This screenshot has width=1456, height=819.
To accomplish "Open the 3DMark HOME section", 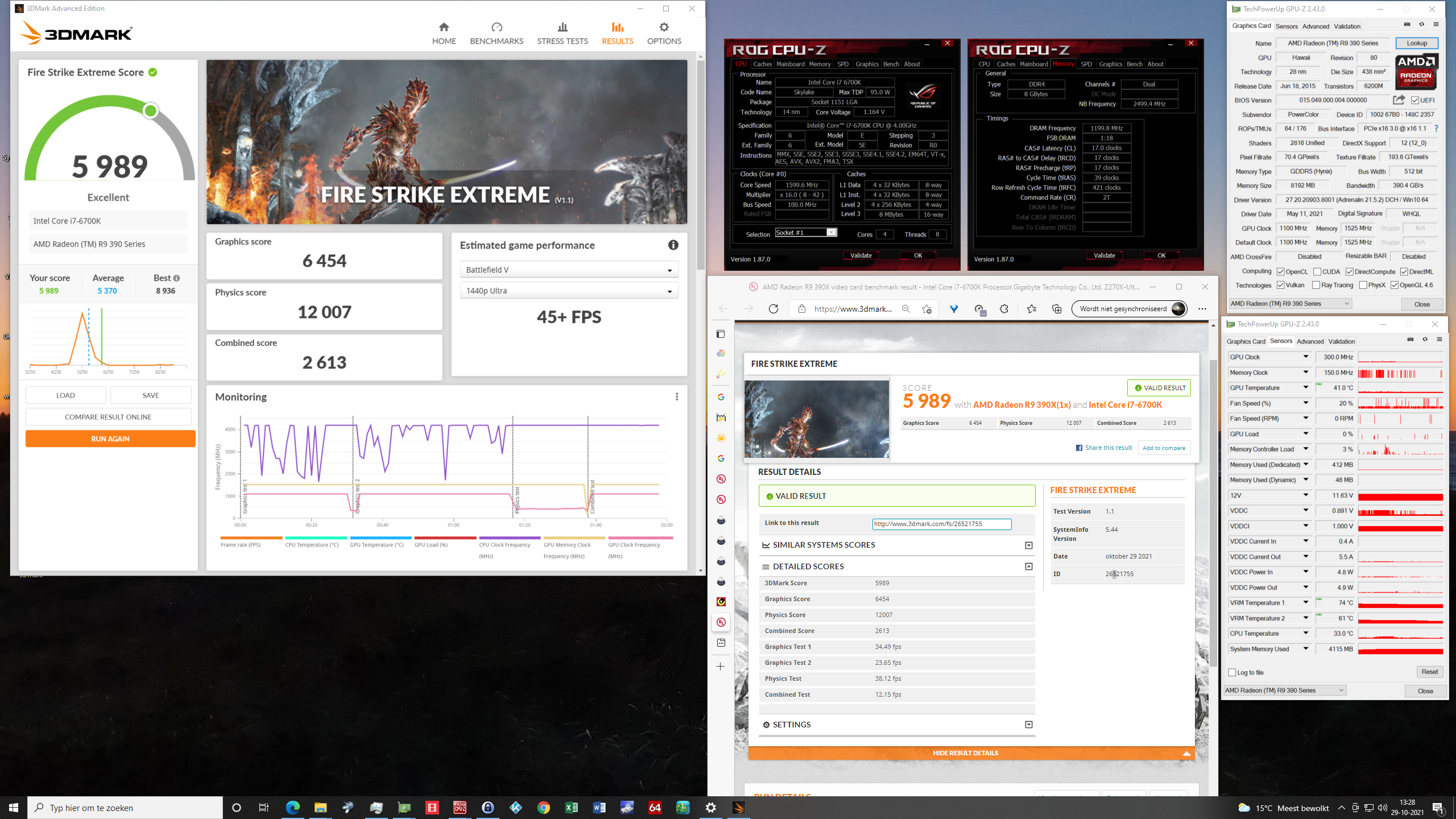I will point(444,34).
